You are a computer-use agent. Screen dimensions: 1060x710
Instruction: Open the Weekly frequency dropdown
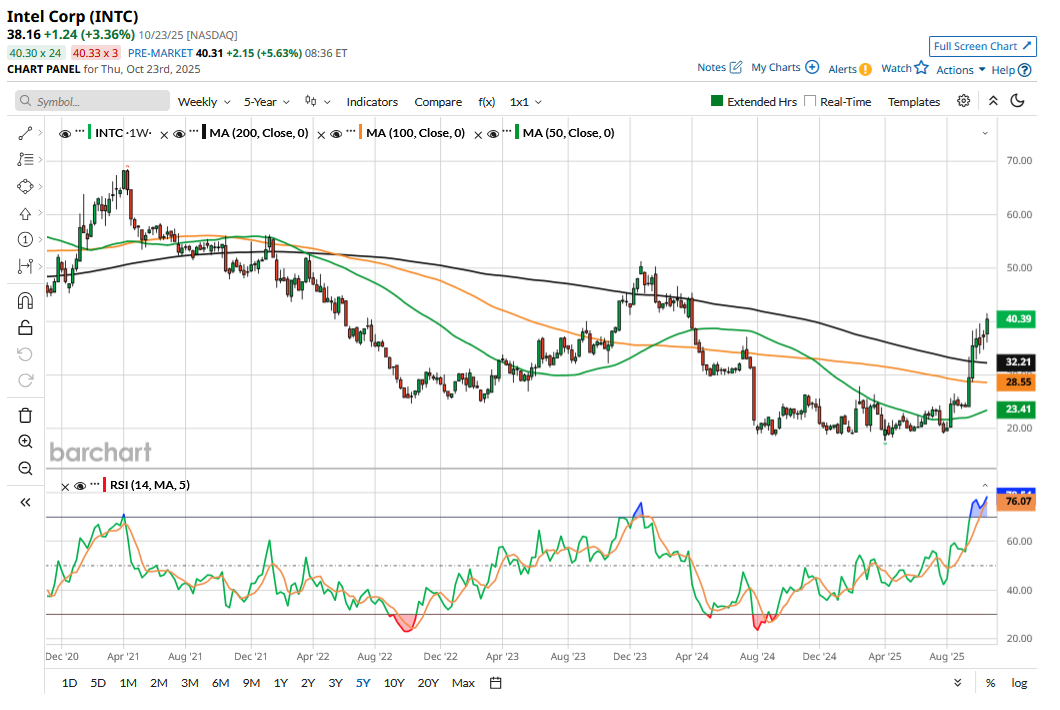tap(204, 102)
